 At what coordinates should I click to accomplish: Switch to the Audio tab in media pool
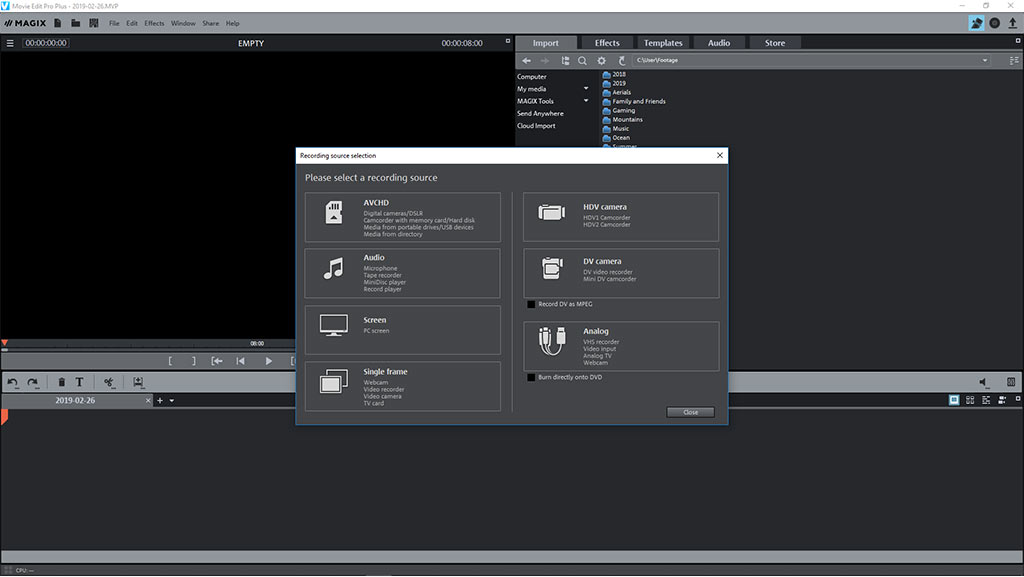[x=719, y=43]
